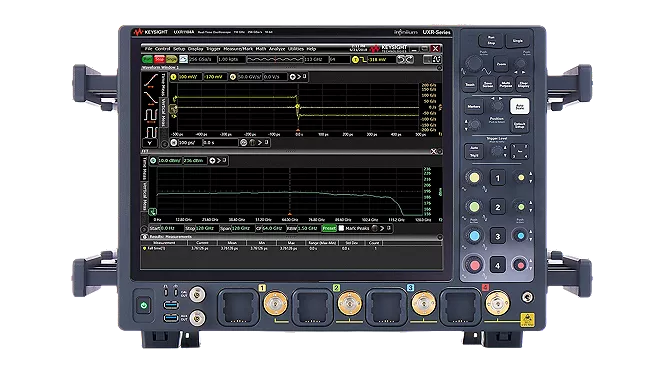Select the rise time measurement icon
Screen dimensions: 660x372
[151, 81]
